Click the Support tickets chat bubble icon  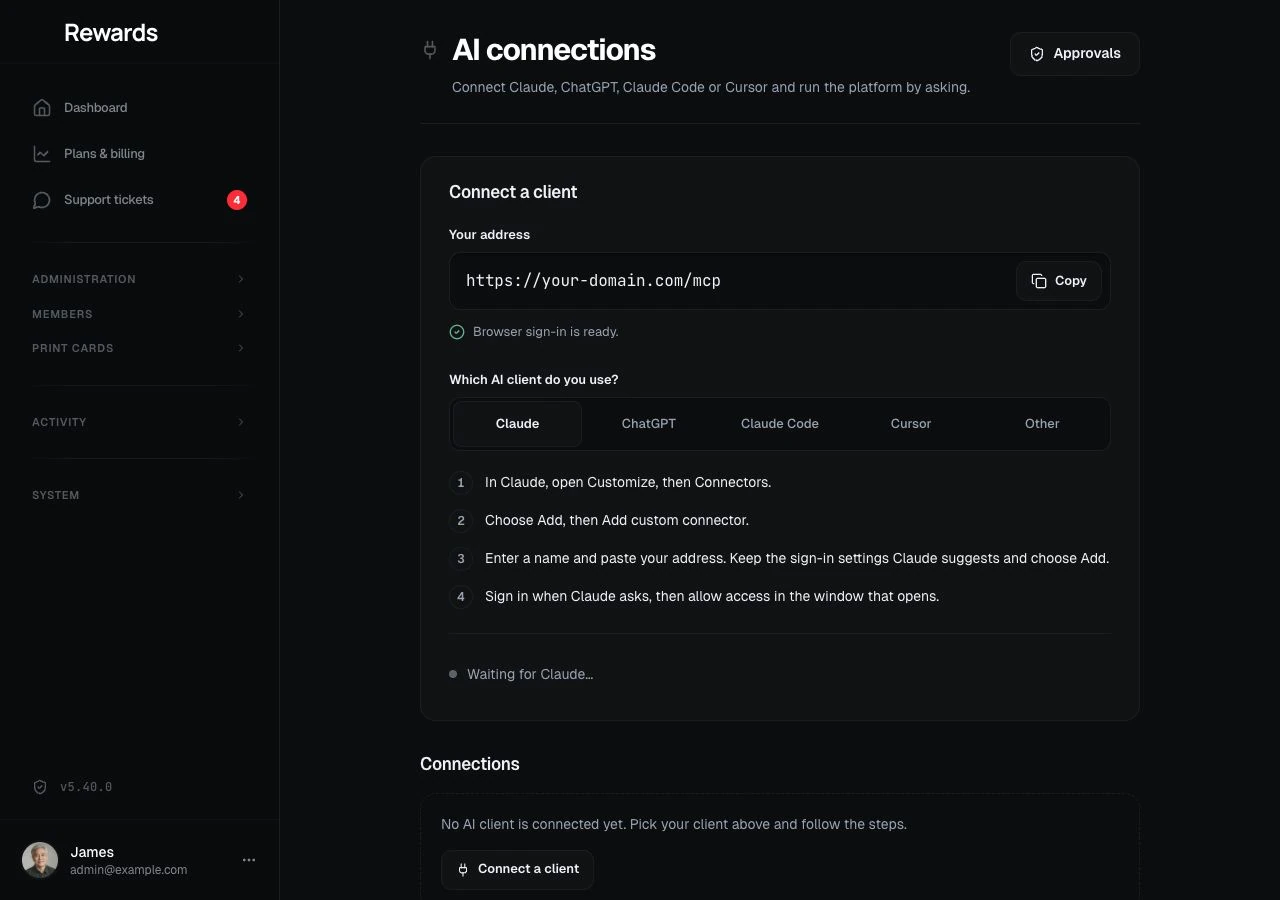pyautogui.click(x=42, y=200)
